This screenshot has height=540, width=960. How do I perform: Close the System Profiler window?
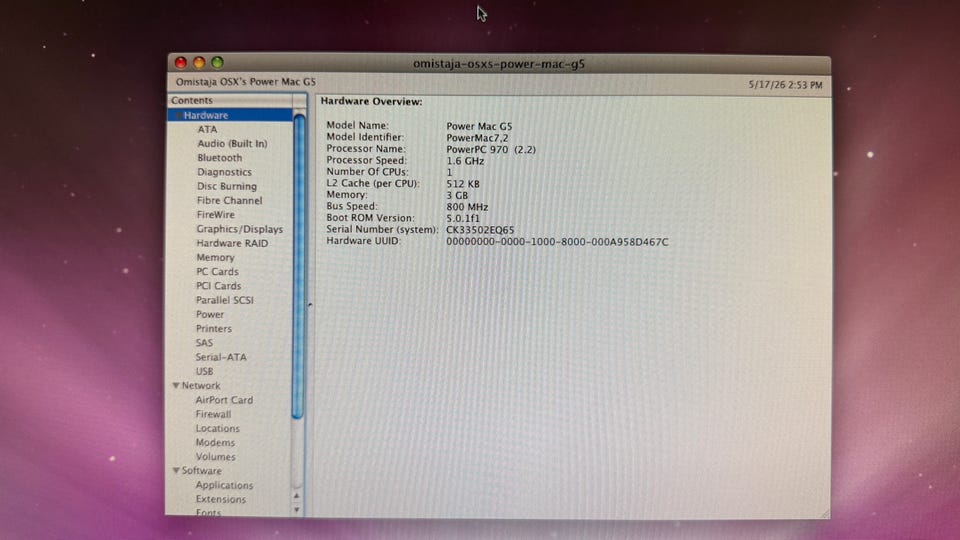[181, 62]
